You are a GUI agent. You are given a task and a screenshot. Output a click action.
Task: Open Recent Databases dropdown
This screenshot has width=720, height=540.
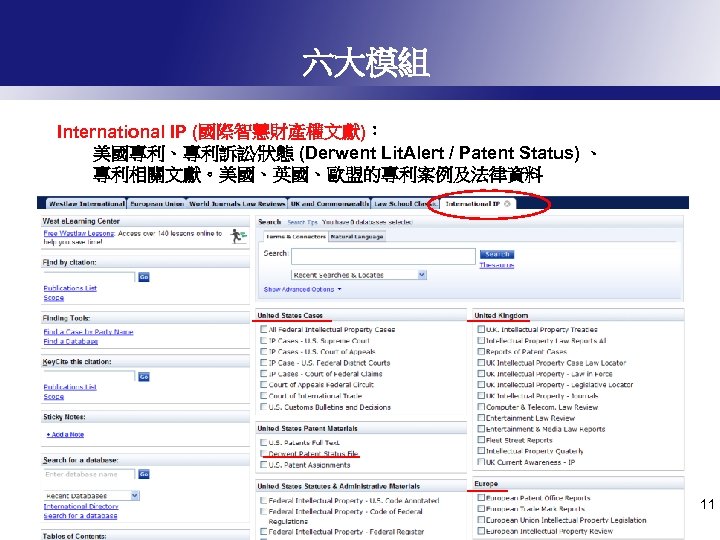pos(92,495)
